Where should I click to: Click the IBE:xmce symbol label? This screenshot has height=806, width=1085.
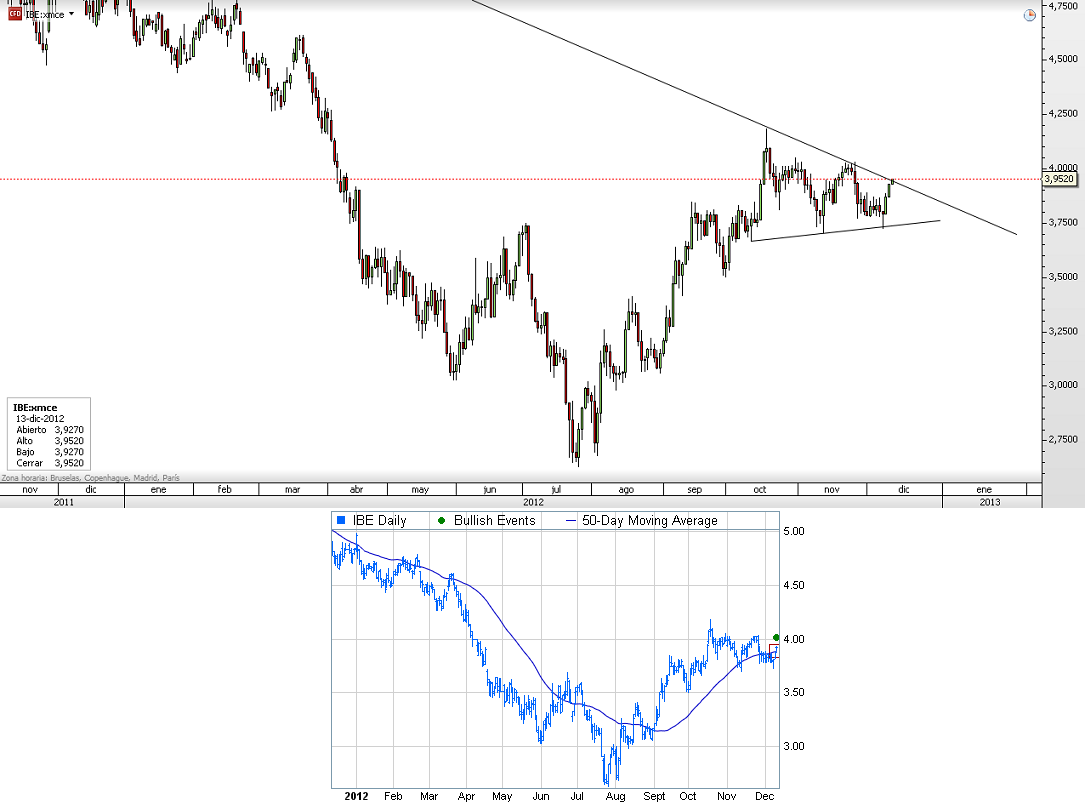(x=45, y=15)
